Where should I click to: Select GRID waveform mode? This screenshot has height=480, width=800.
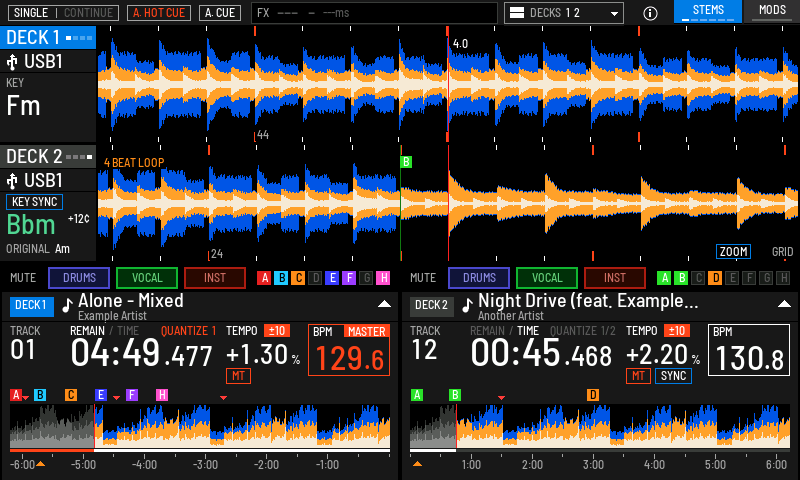782,252
